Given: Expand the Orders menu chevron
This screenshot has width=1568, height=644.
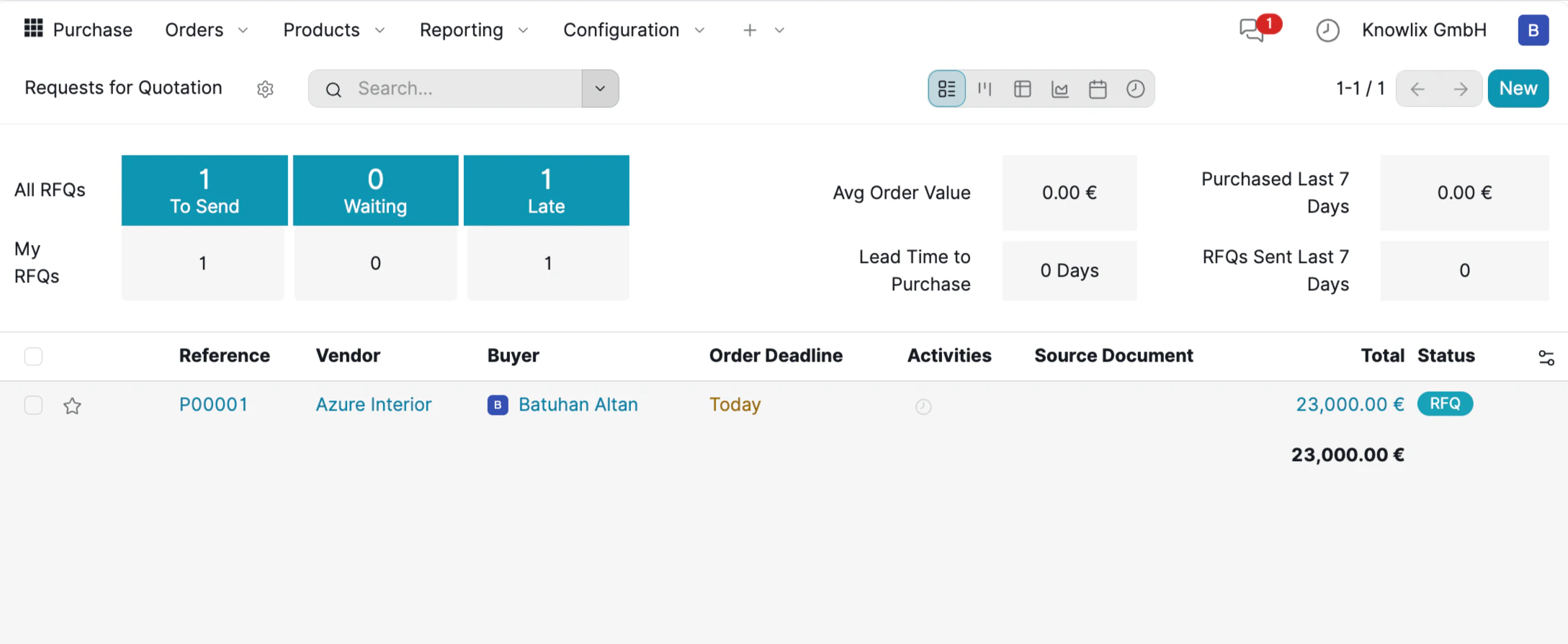Looking at the screenshot, I should click(x=243, y=30).
